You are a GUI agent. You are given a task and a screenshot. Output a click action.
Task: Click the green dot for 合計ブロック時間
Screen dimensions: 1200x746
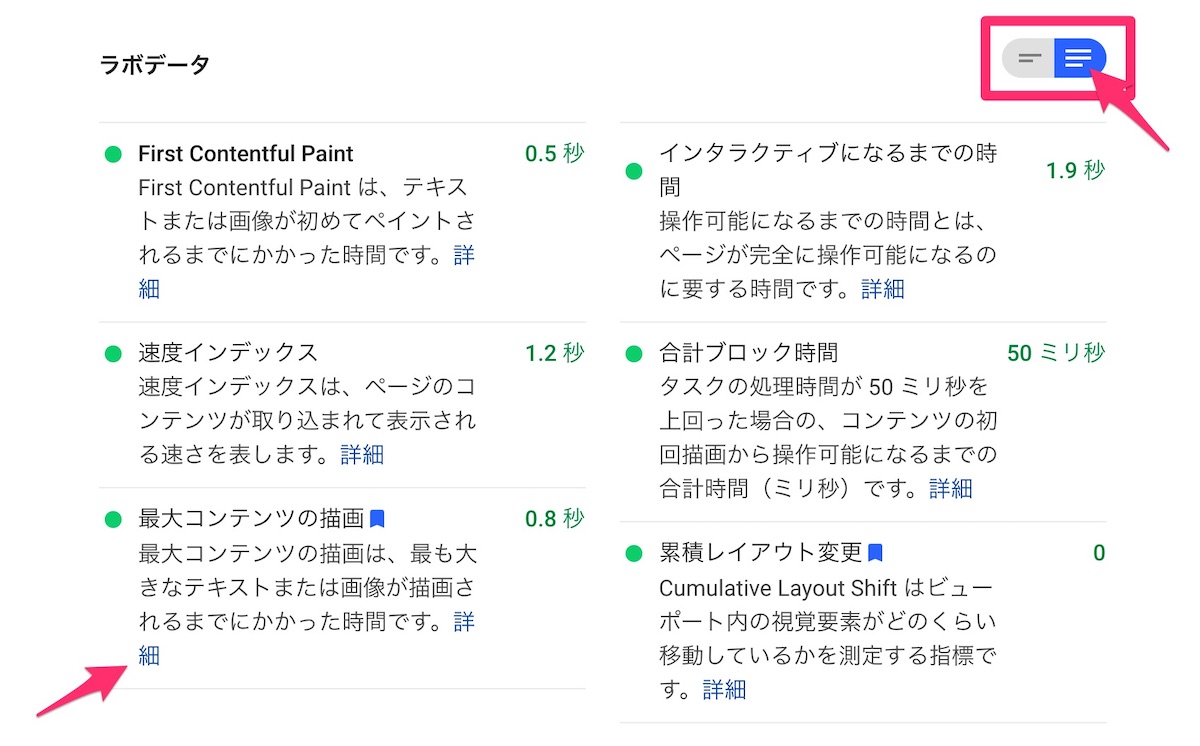[634, 352]
